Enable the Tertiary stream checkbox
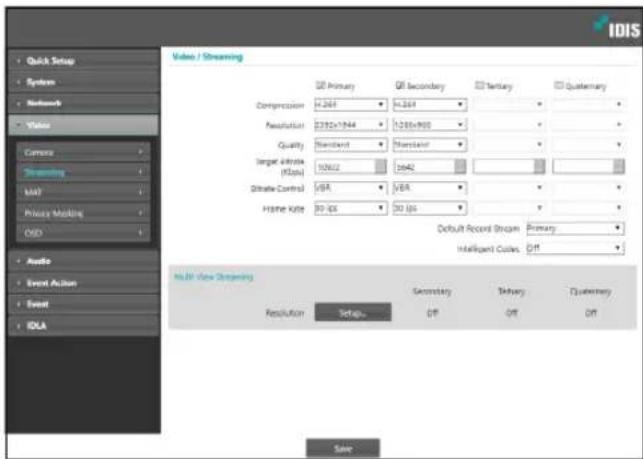This screenshot has height=459, width=643. click(479, 85)
